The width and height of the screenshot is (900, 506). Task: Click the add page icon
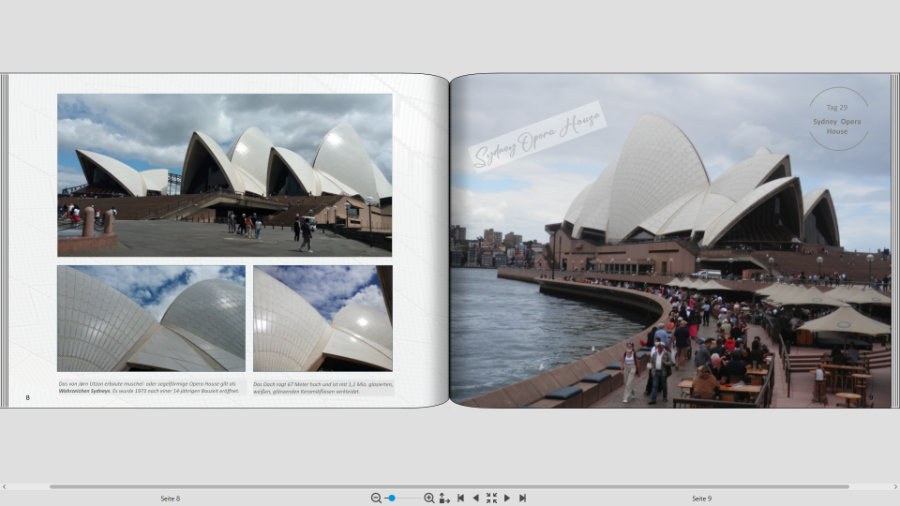pos(444,498)
